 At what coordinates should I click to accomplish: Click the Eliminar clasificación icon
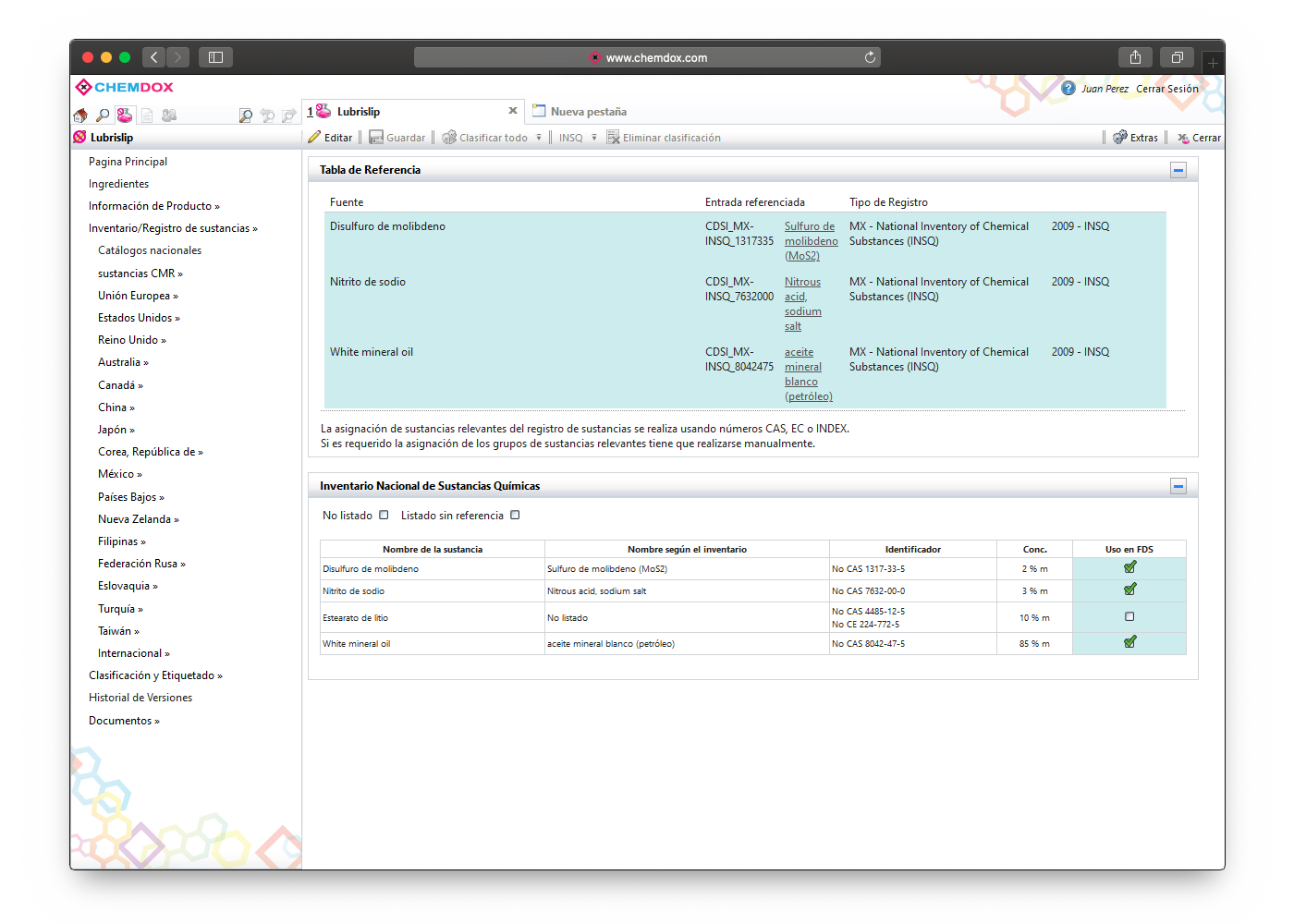613,138
